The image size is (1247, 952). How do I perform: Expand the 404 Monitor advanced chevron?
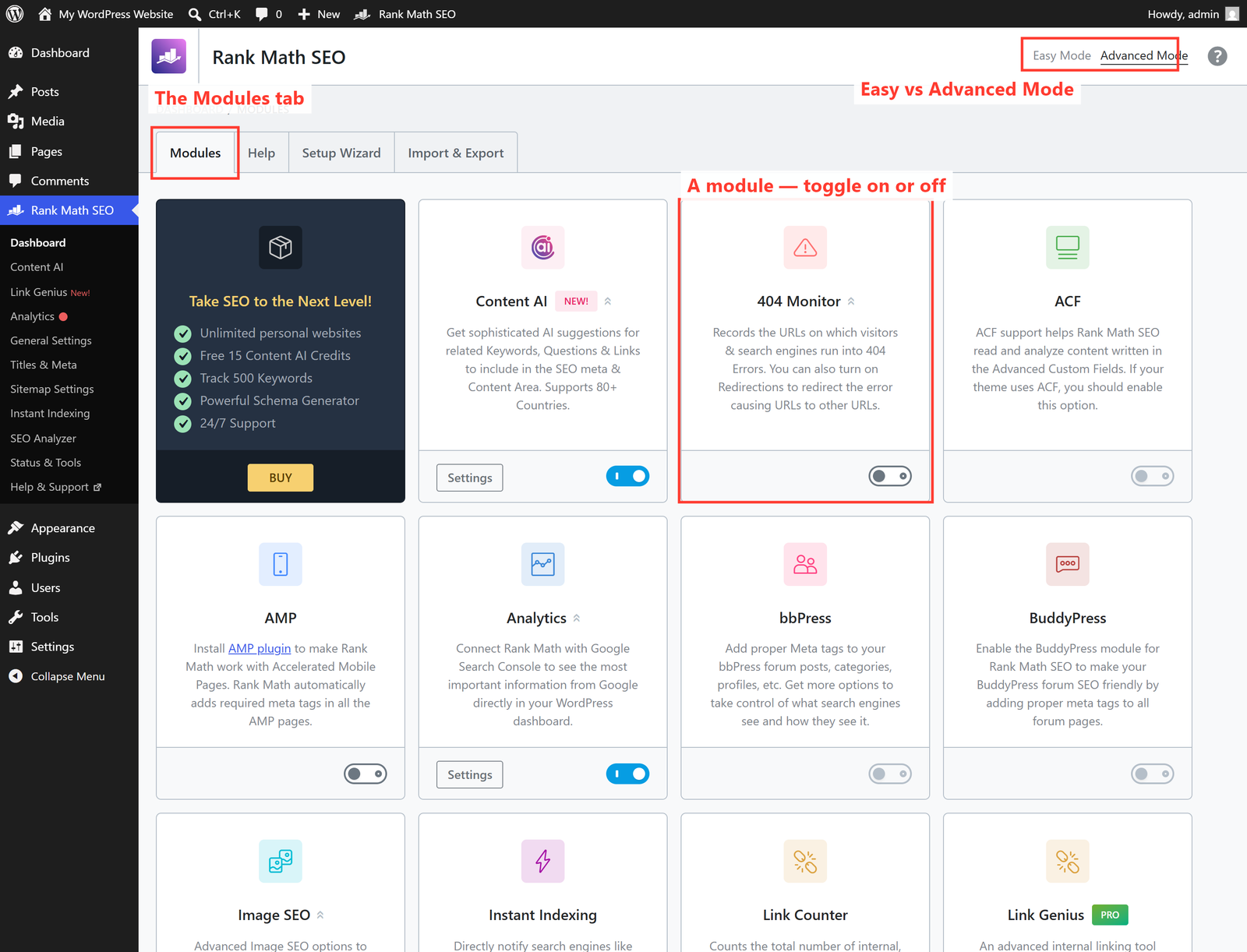tap(851, 301)
